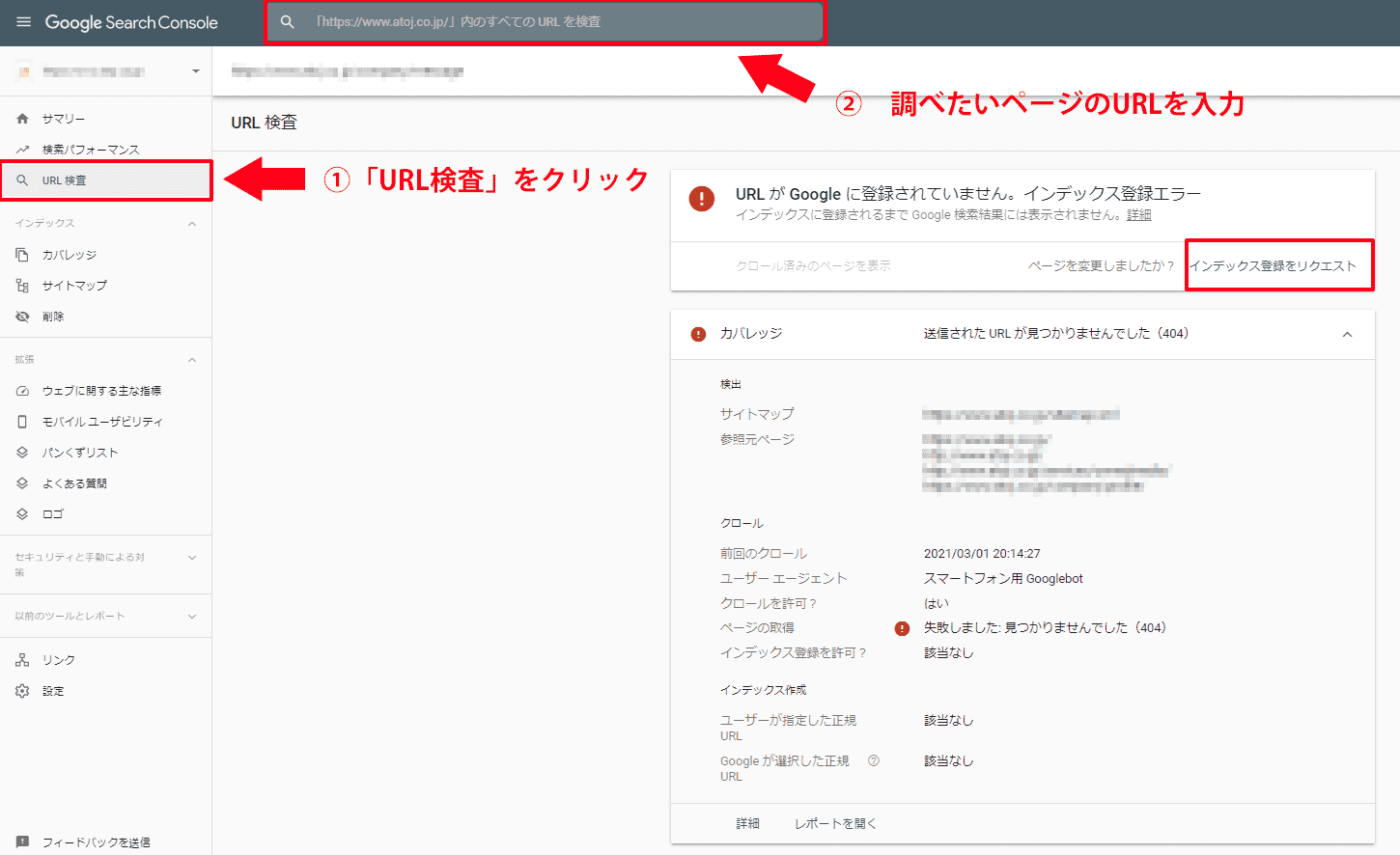Viewport: 1400px width, 855px height.
Task: Click 詳細 button at card bottom
Action: 748,823
